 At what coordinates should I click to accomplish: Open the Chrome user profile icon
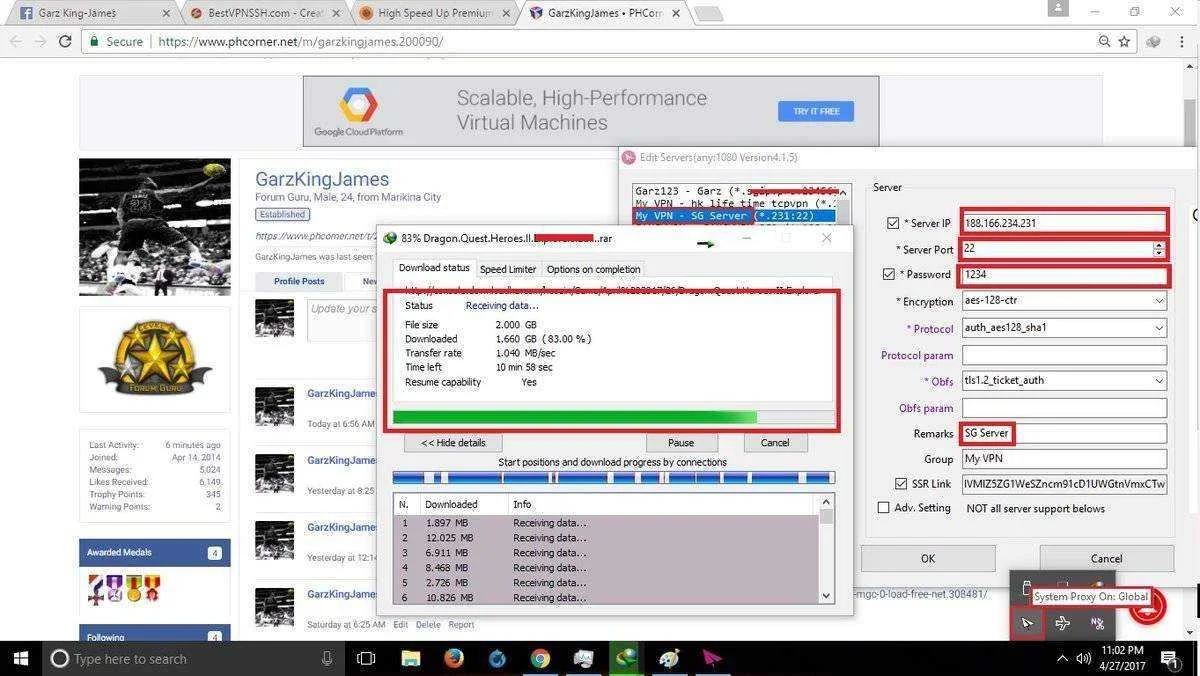(x=1058, y=8)
